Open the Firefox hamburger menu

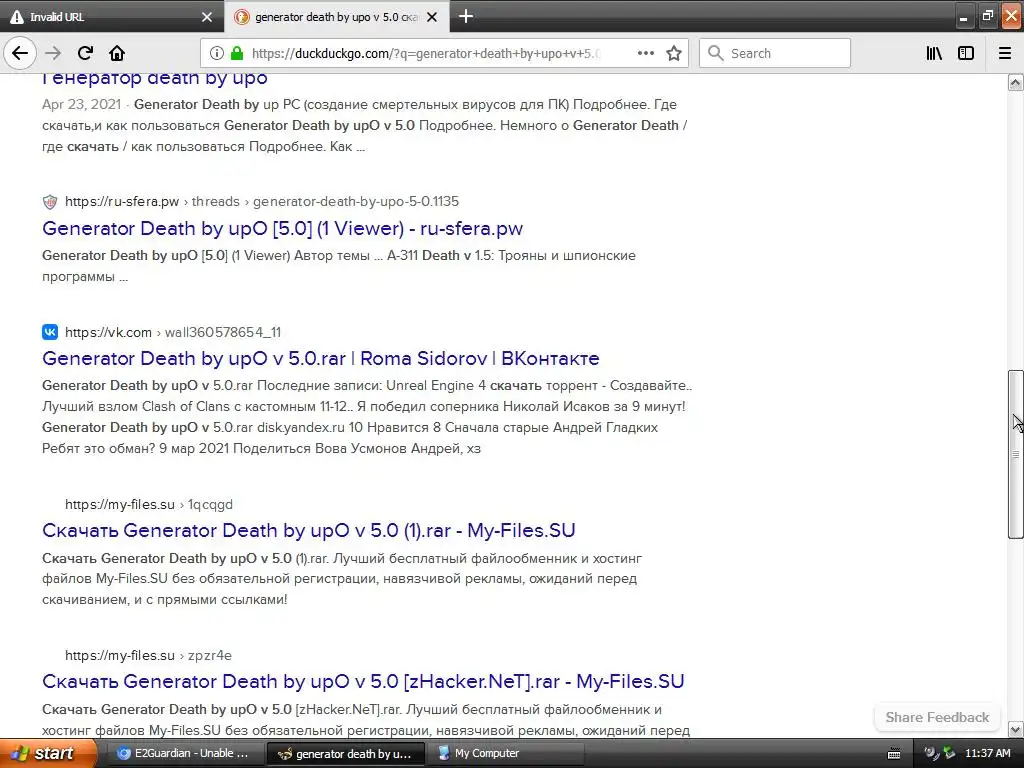pos(1005,53)
